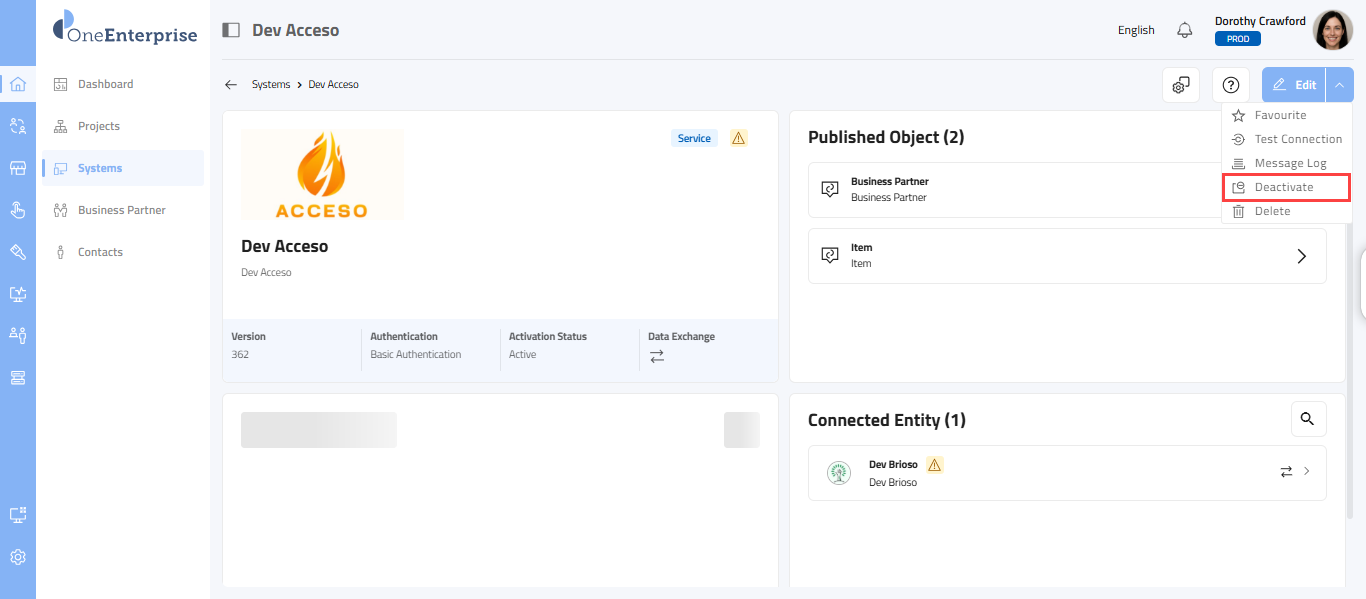Click the warning icon beside Service badge
Image resolution: width=1366 pixels, height=599 pixels.
[x=738, y=138]
